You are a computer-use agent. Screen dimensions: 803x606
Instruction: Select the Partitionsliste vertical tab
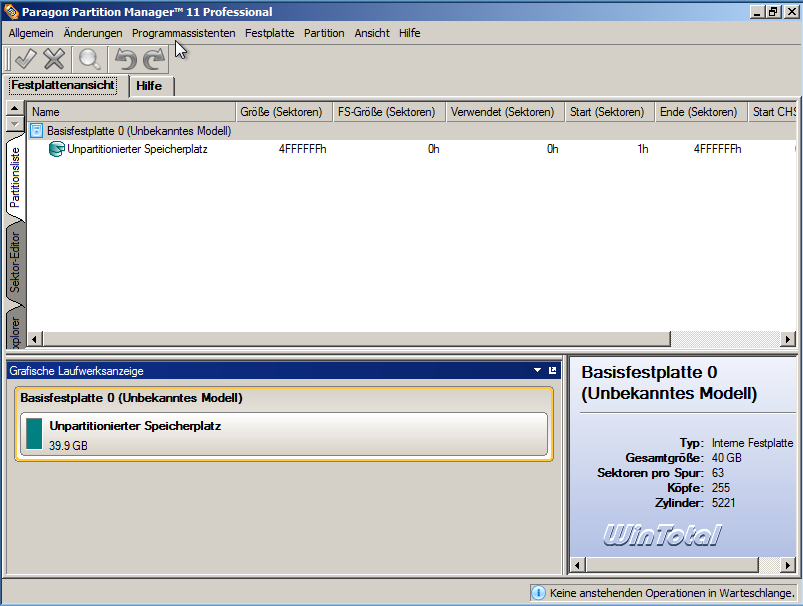[15, 177]
